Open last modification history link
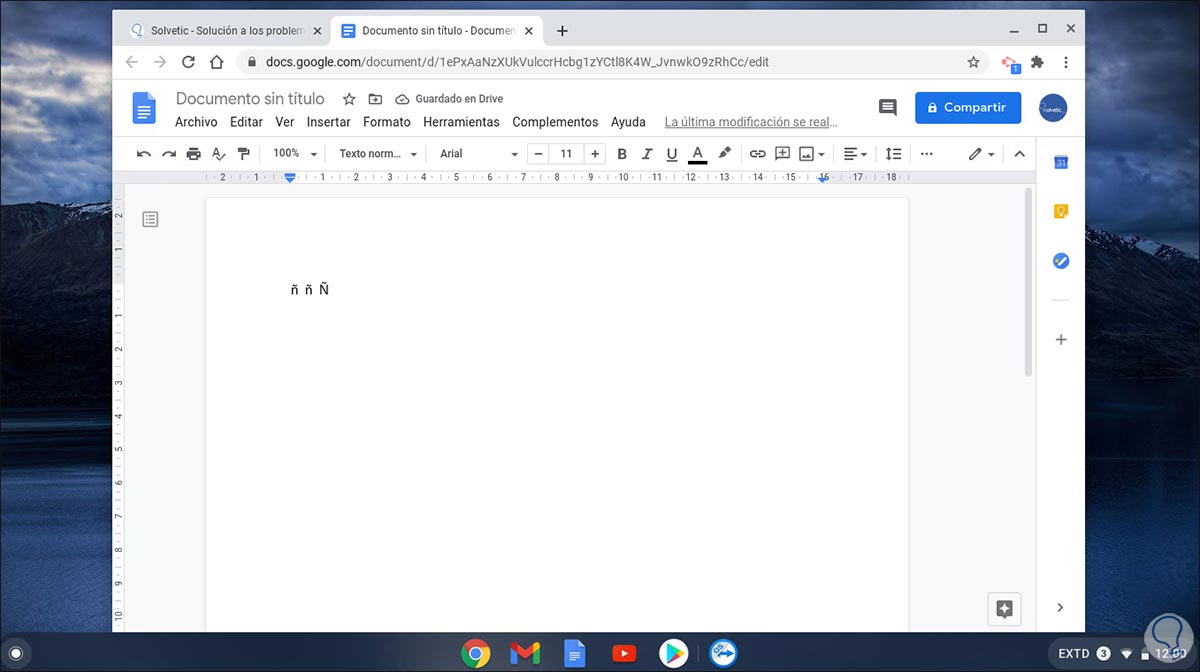This screenshot has width=1200, height=672. click(x=751, y=122)
